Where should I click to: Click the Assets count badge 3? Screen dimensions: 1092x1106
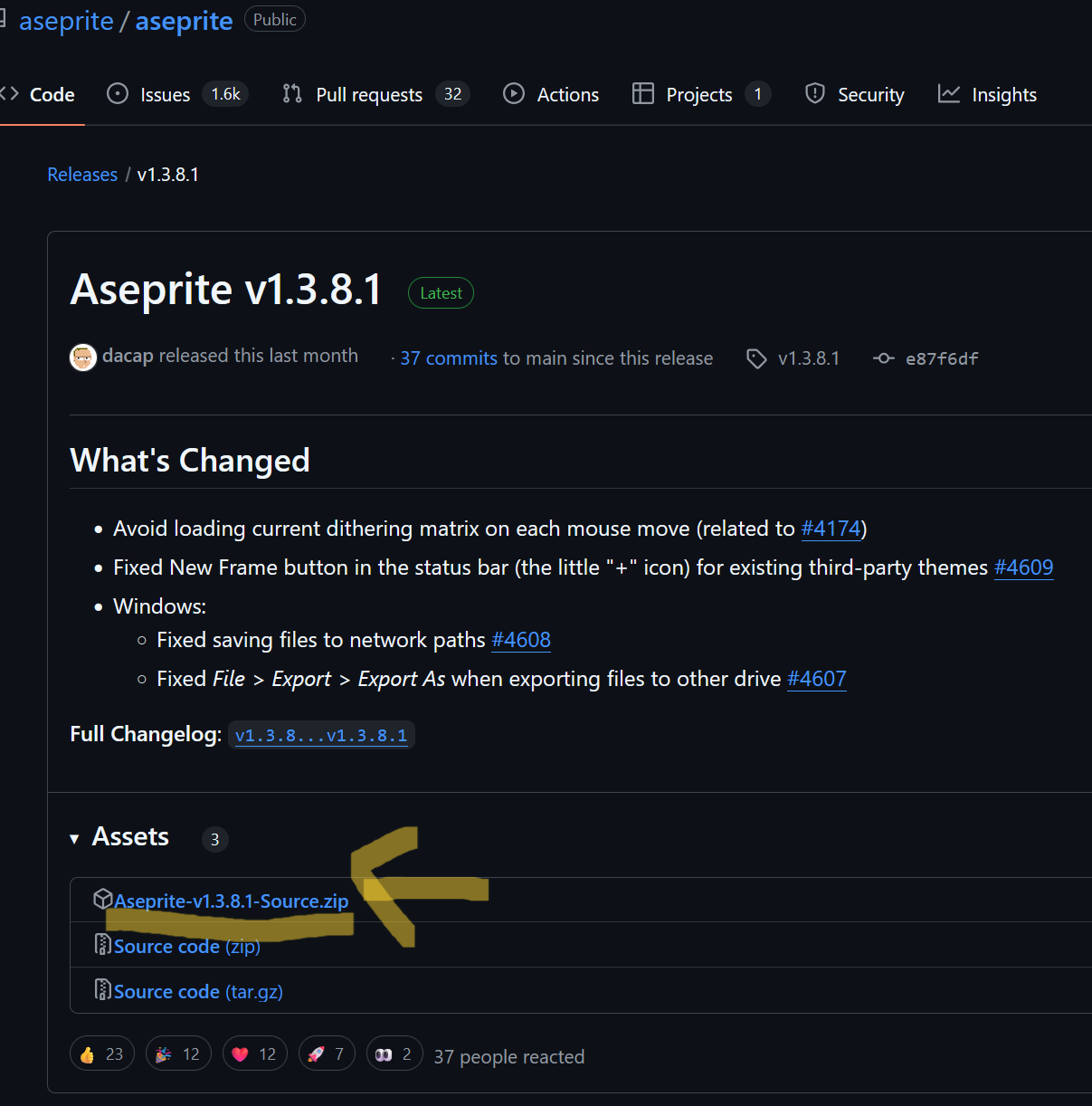pos(214,840)
